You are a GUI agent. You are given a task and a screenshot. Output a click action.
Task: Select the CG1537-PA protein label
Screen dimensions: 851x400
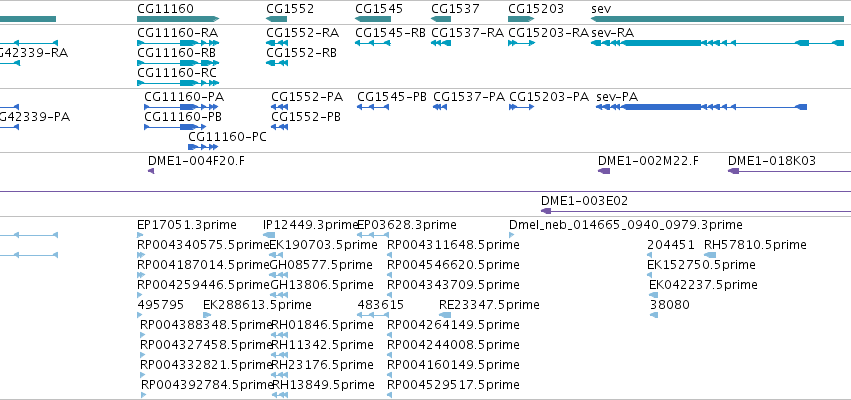469,97
